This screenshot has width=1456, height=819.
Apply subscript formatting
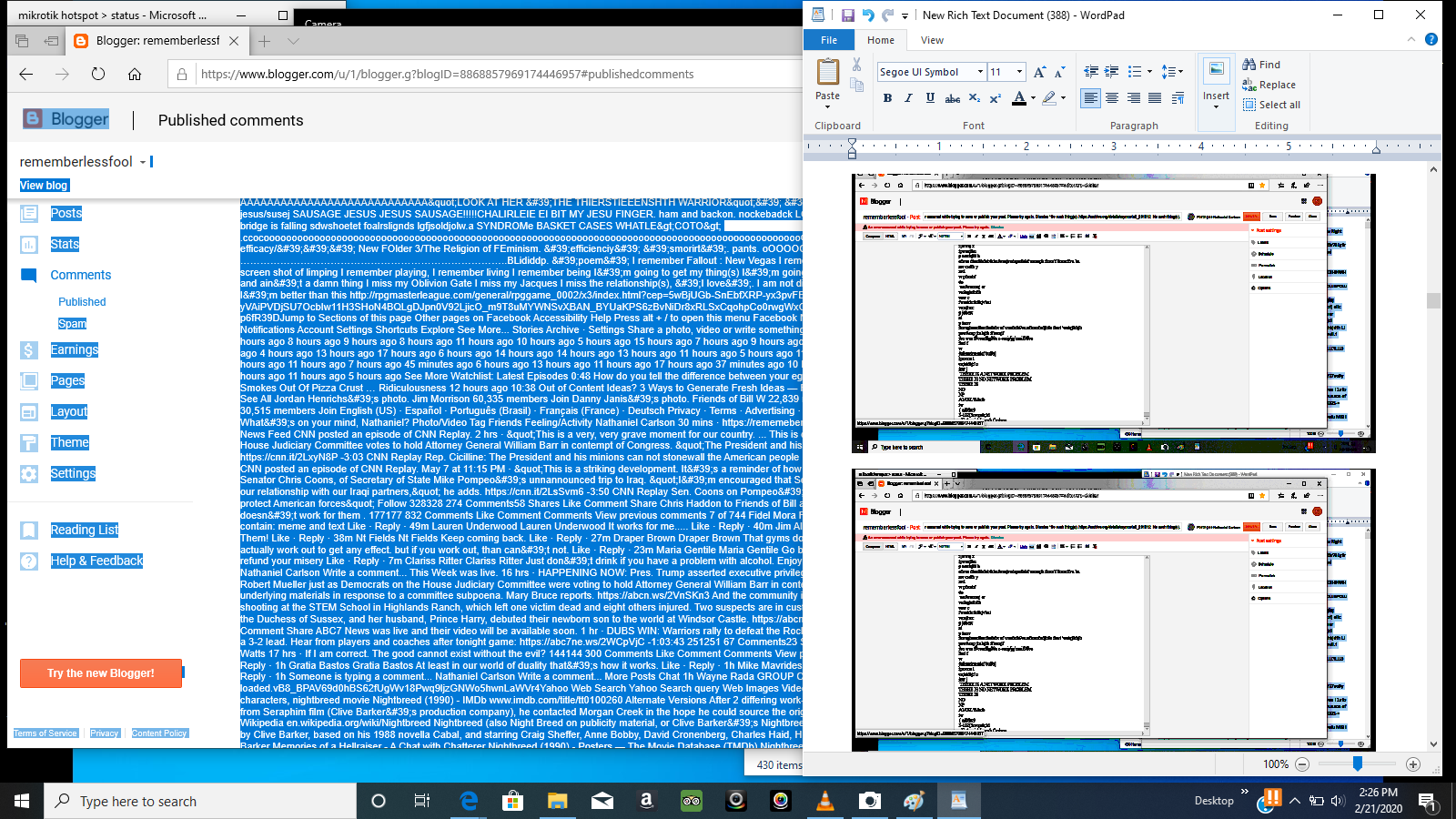tap(975, 98)
